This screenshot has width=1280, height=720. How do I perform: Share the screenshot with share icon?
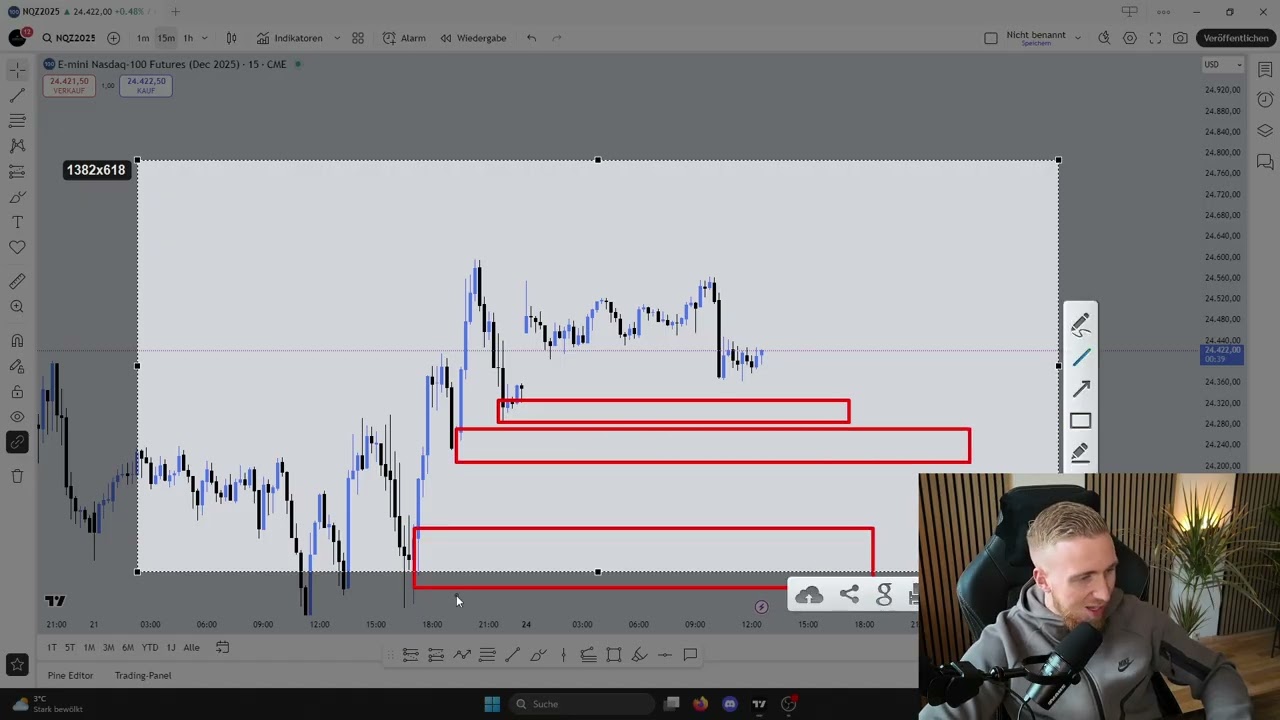[x=849, y=595]
